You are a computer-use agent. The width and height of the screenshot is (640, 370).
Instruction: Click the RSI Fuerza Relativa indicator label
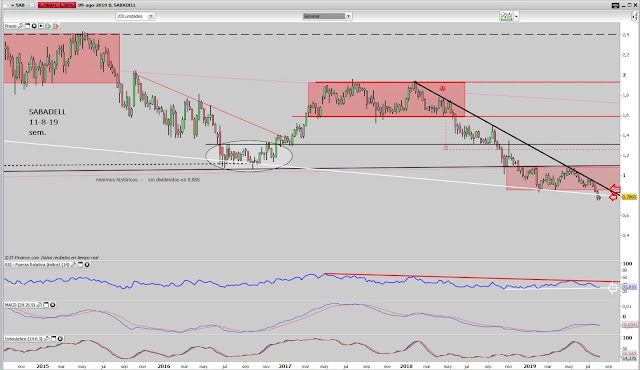point(38,265)
